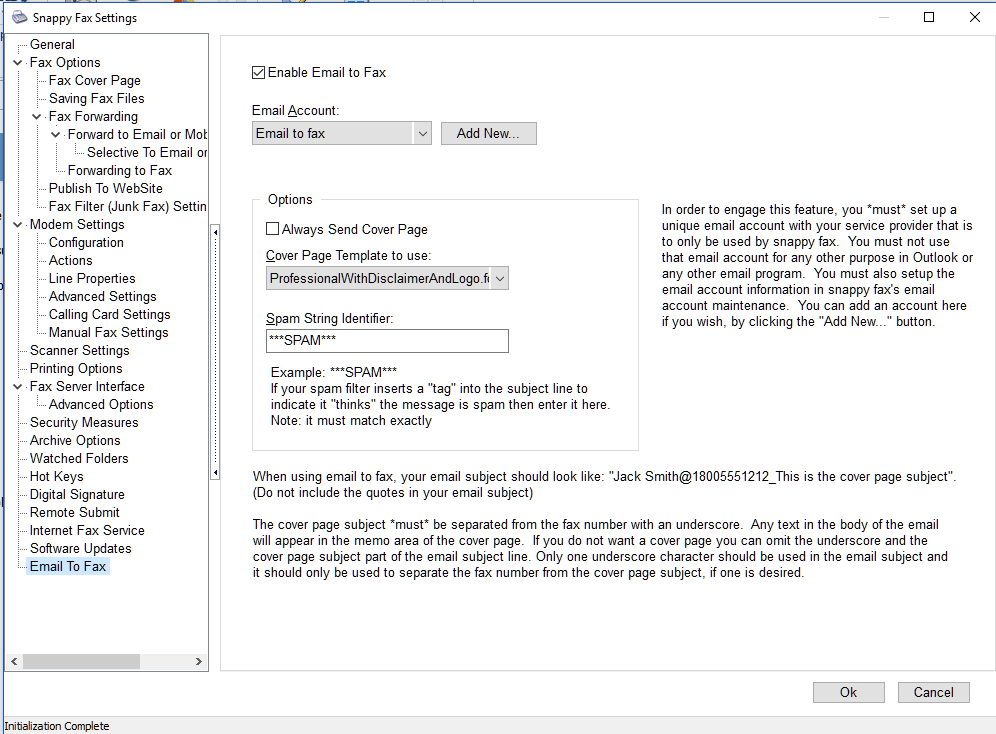Open Internet Fax Service settings
This screenshot has height=734, width=996.
click(x=87, y=530)
